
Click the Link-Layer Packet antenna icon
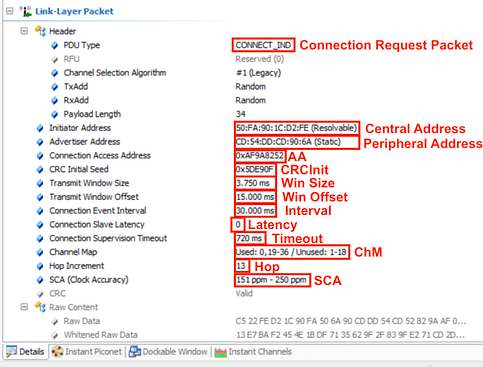25,11
